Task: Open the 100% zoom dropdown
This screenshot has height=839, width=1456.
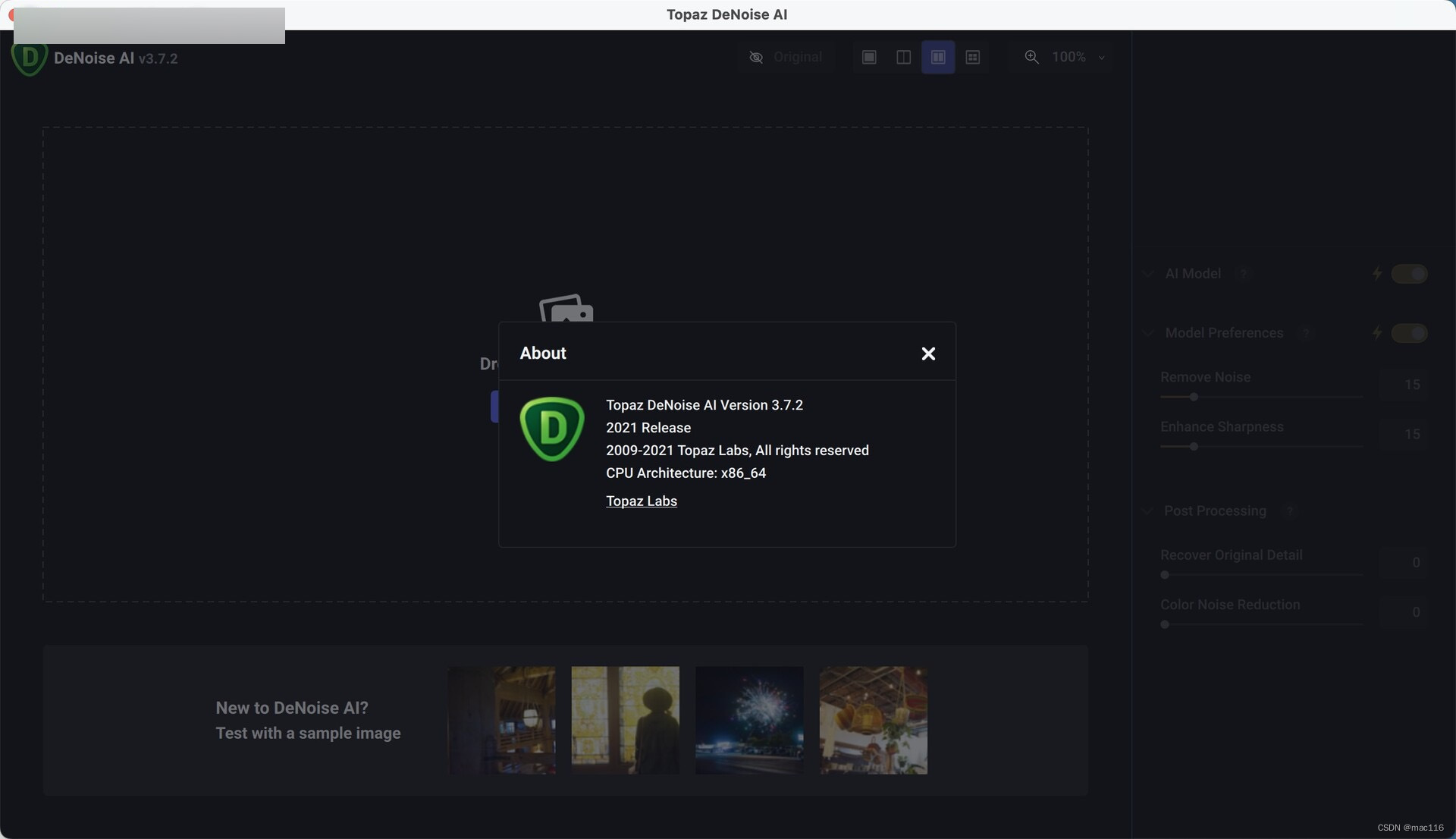Action: tap(1078, 57)
